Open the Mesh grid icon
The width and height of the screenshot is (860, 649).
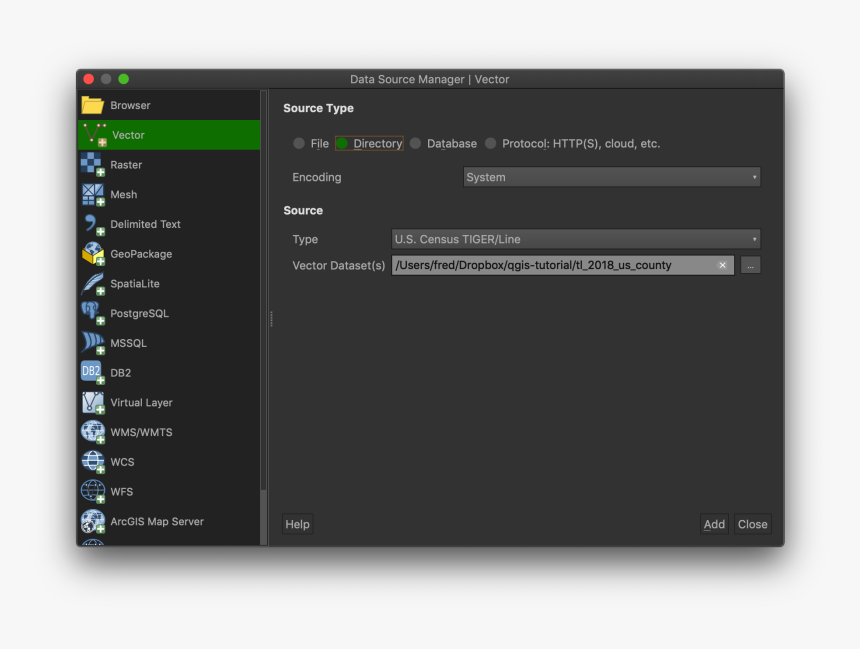(x=93, y=194)
